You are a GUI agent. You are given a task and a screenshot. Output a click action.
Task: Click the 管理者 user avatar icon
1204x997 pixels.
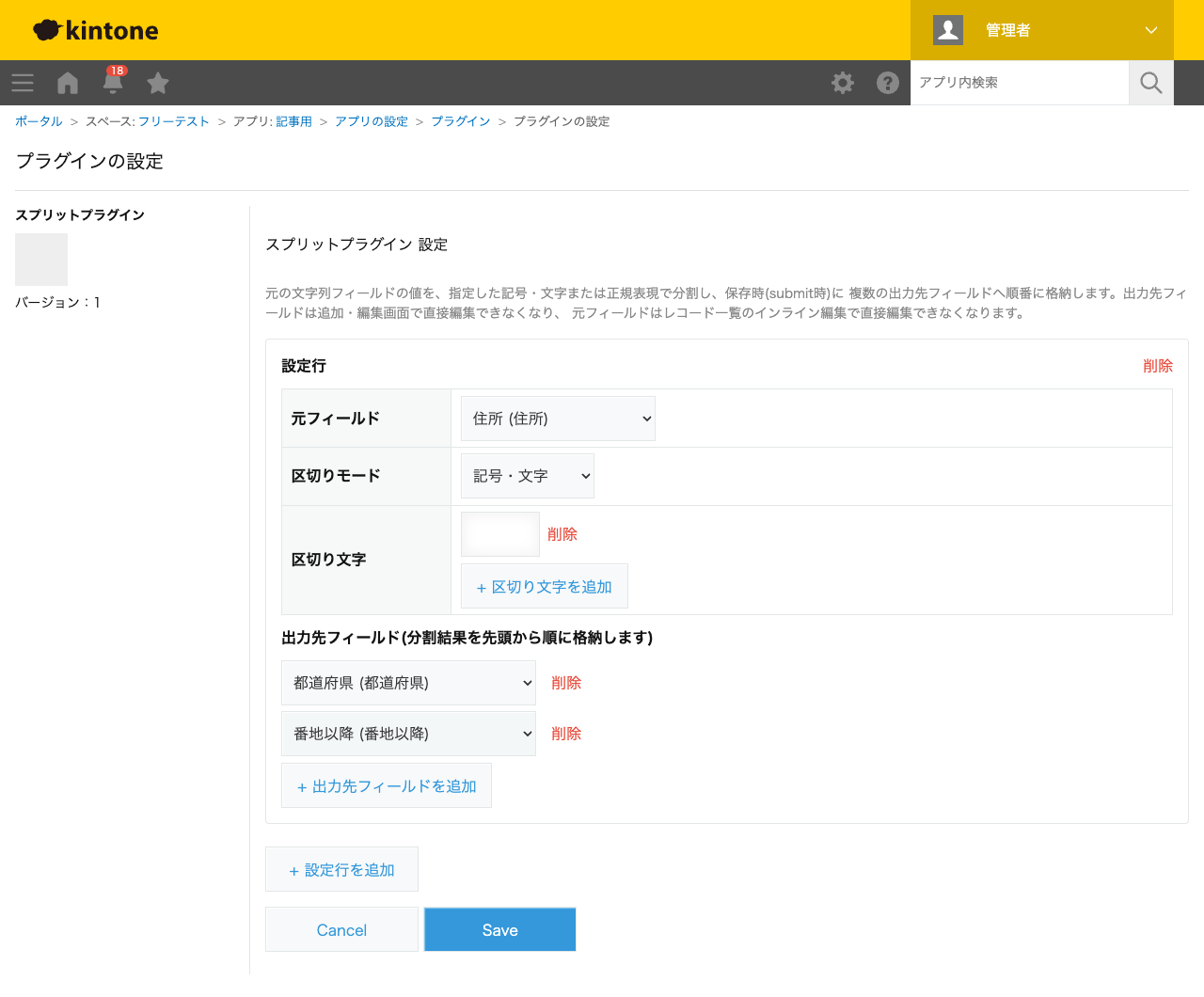[x=948, y=30]
